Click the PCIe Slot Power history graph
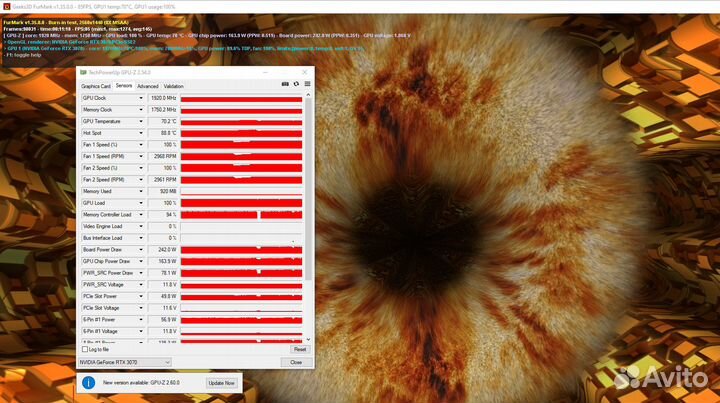The height and width of the screenshot is (403, 720). pos(242,297)
